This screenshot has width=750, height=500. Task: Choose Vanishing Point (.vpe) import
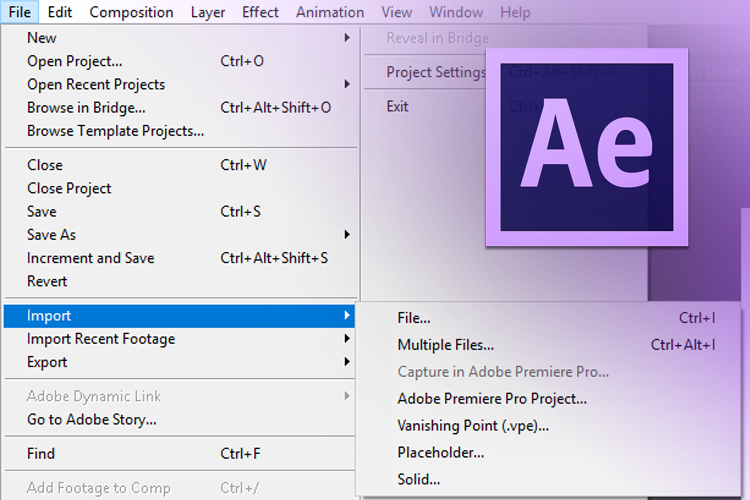(473, 425)
